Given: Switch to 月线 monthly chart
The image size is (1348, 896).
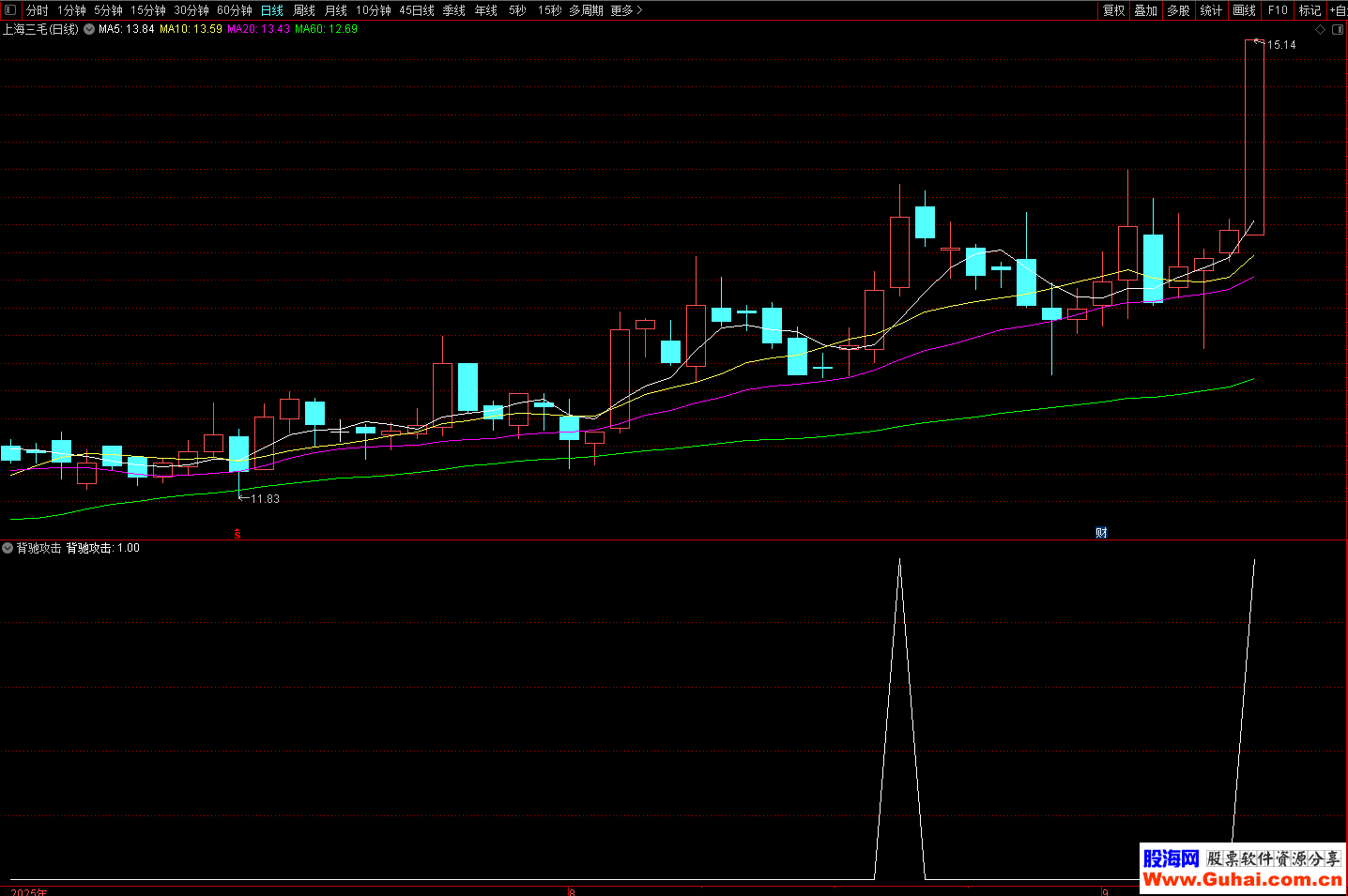Looking at the screenshot, I should [x=336, y=10].
